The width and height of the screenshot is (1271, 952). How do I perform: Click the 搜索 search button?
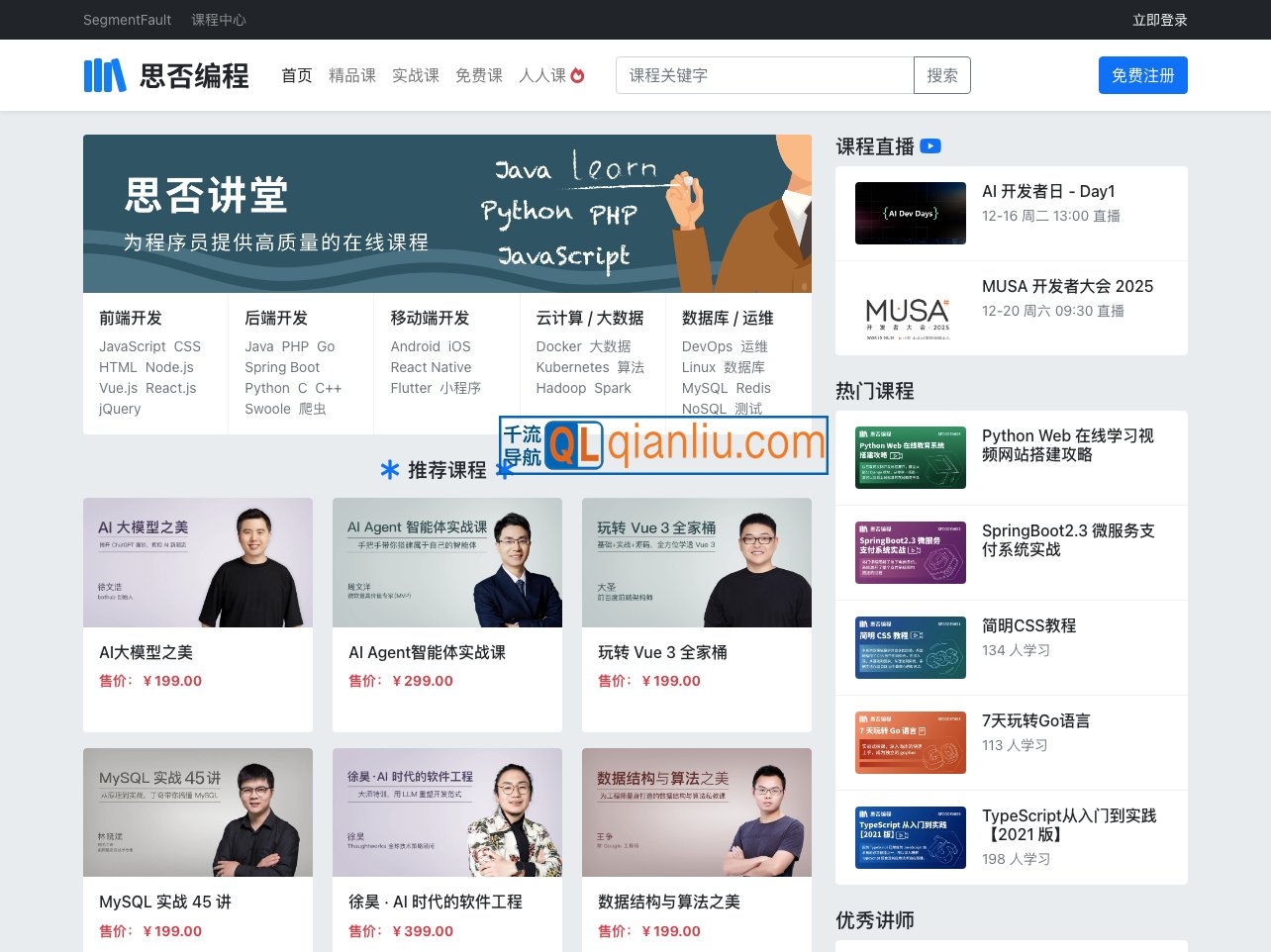(x=941, y=74)
